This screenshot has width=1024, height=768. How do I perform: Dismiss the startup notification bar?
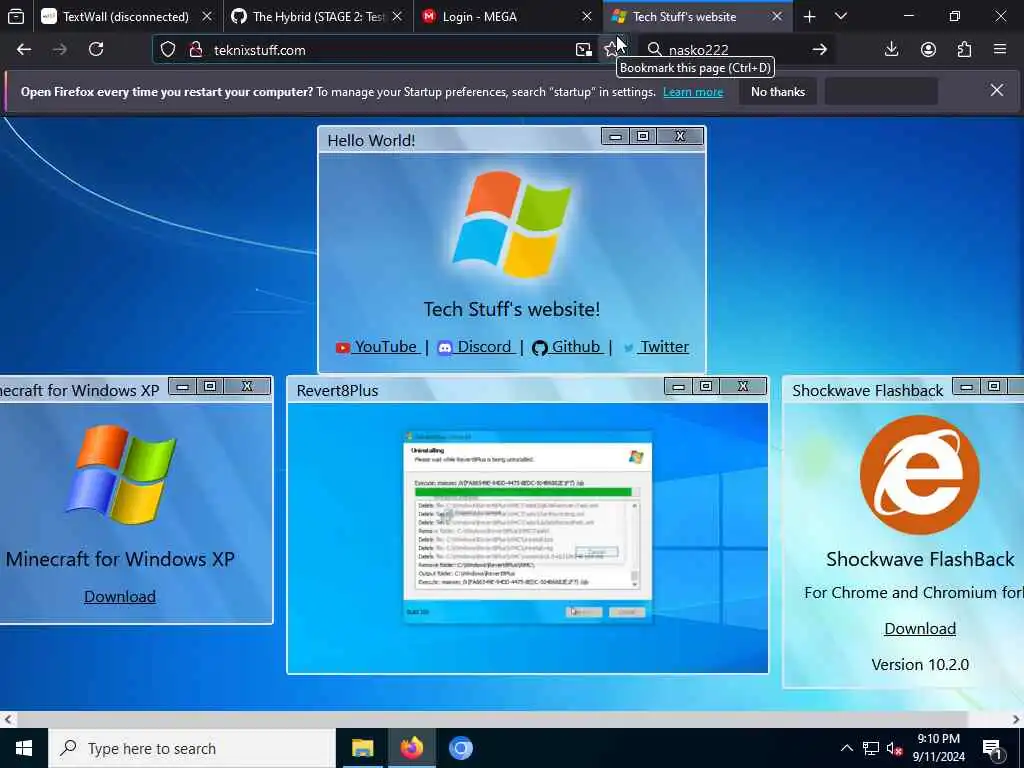click(997, 91)
